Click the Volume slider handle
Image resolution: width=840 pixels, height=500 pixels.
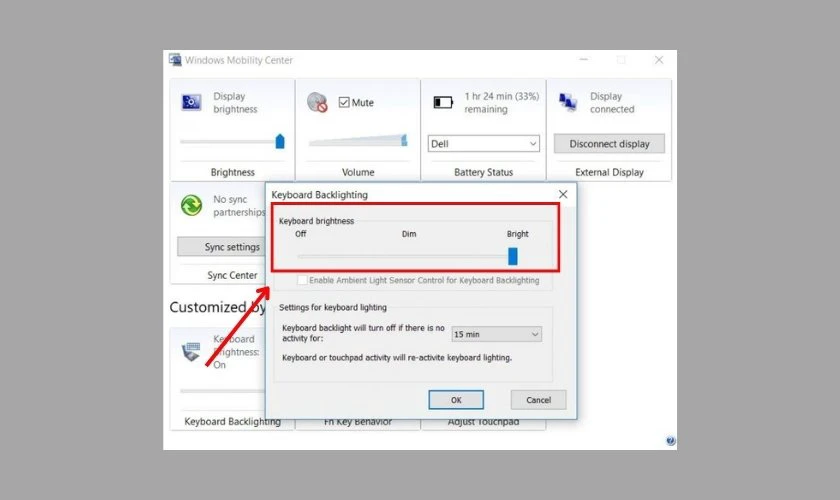(404, 140)
